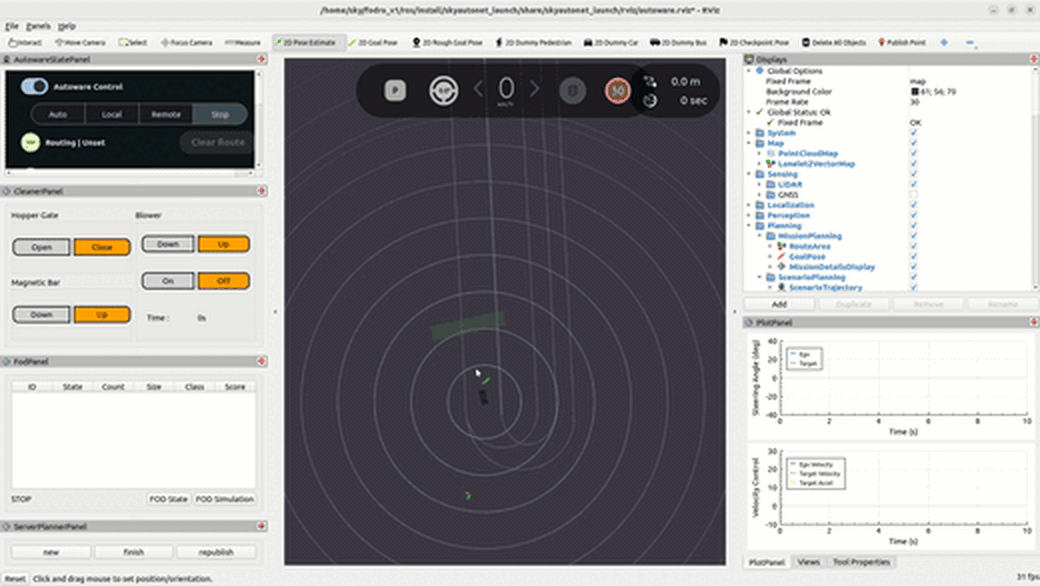1040x586 pixels.
Task: Expand the Perception folder
Action: tap(749, 215)
